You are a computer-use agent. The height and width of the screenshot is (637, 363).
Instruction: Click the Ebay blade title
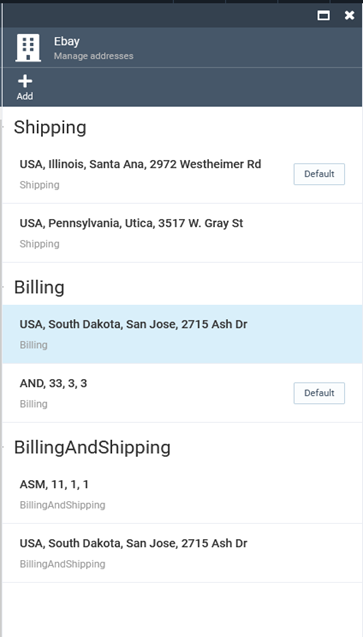coord(67,41)
